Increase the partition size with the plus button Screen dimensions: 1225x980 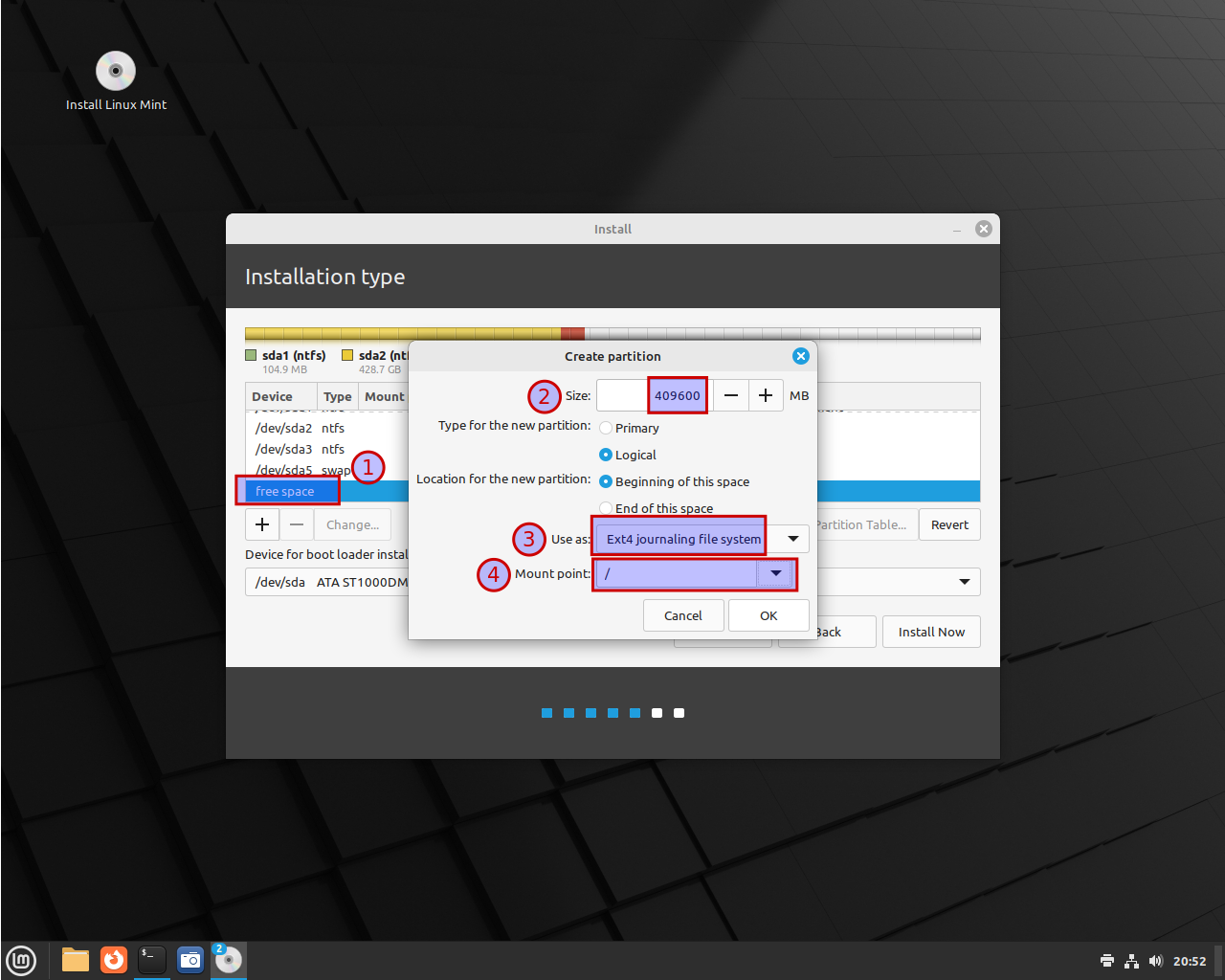[x=766, y=395]
